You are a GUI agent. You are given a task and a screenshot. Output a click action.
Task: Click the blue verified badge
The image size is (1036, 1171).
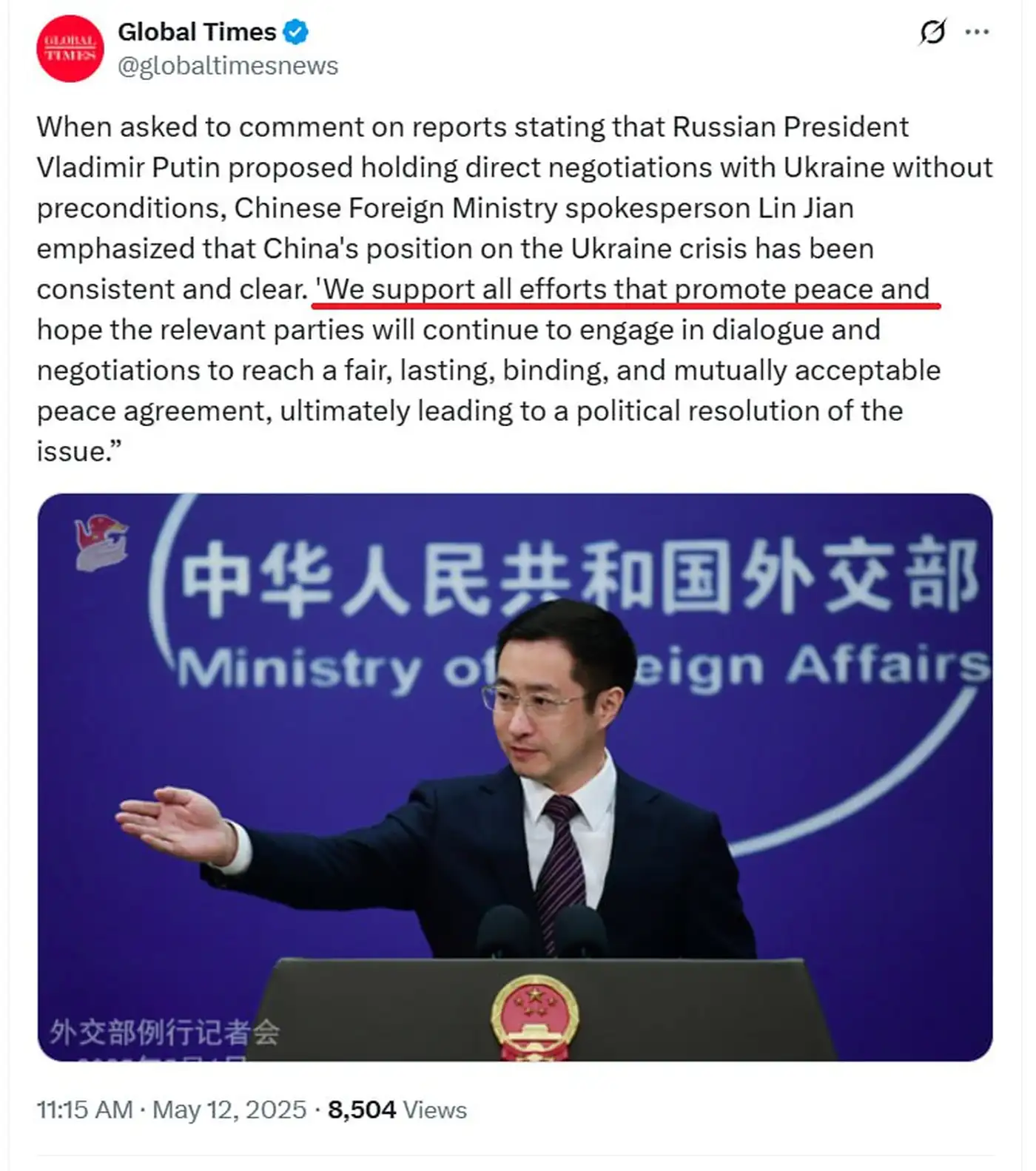(296, 33)
